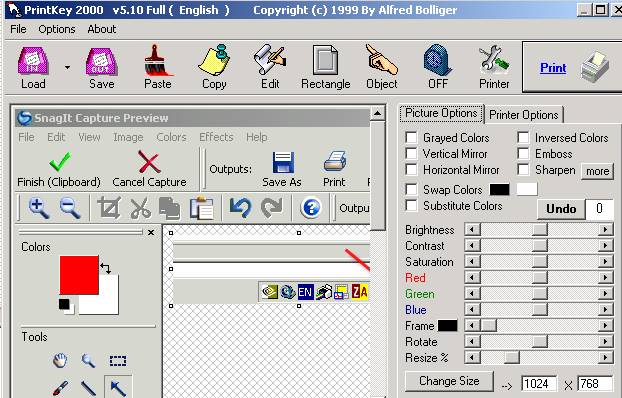Click the Print link
Image resolution: width=622 pixels, height=398 pixels.
pyautogui.click(x=553, y=68)
